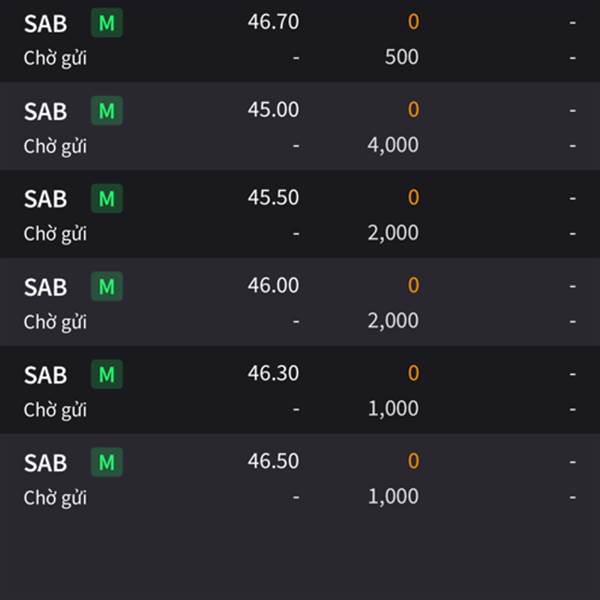Click the 4,000 quantity value
This screenshot has height=600, width=600.
click(x=393, y=145)
